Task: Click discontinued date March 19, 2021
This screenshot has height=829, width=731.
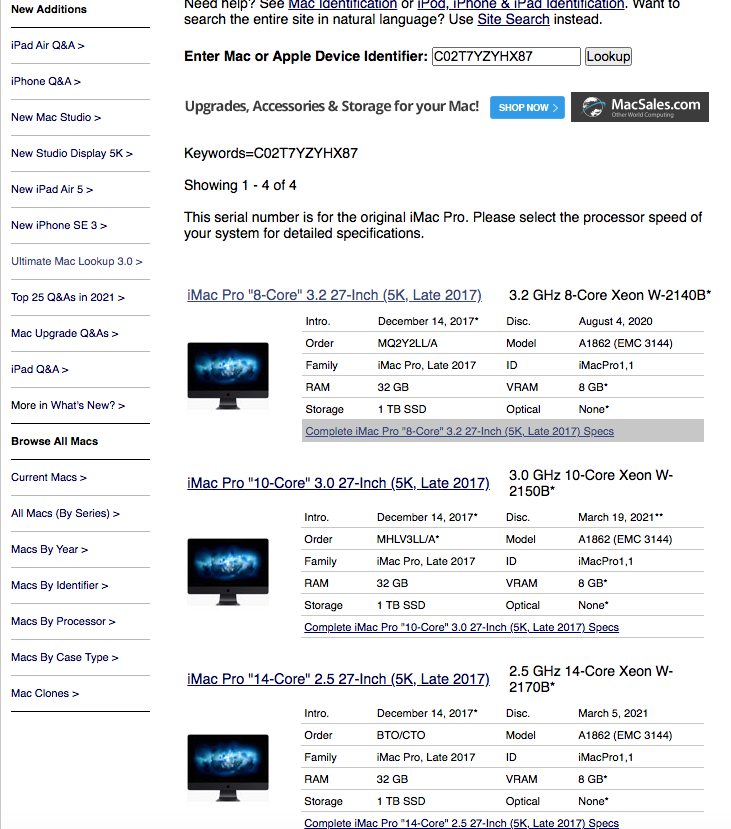Action: pos(620,517)
